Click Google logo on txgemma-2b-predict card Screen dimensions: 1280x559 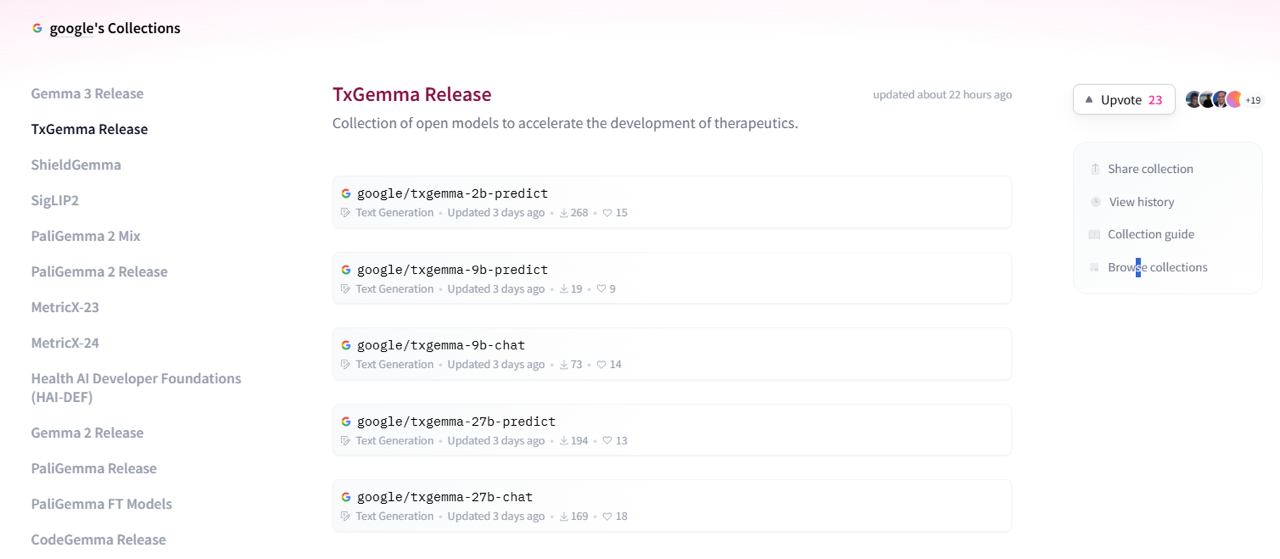pyautogui.click(x=346, y=193)
